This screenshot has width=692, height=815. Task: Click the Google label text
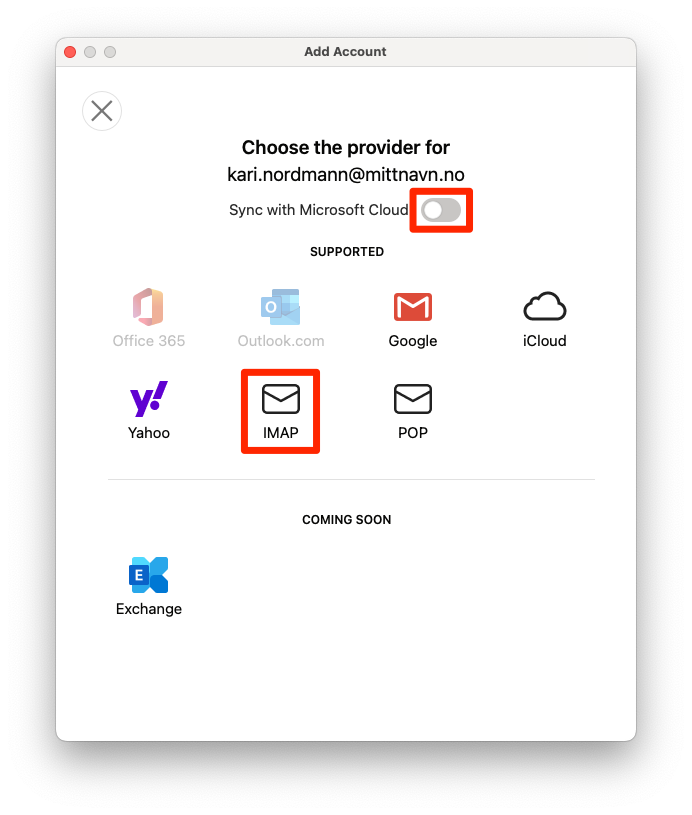click(413, 341)
